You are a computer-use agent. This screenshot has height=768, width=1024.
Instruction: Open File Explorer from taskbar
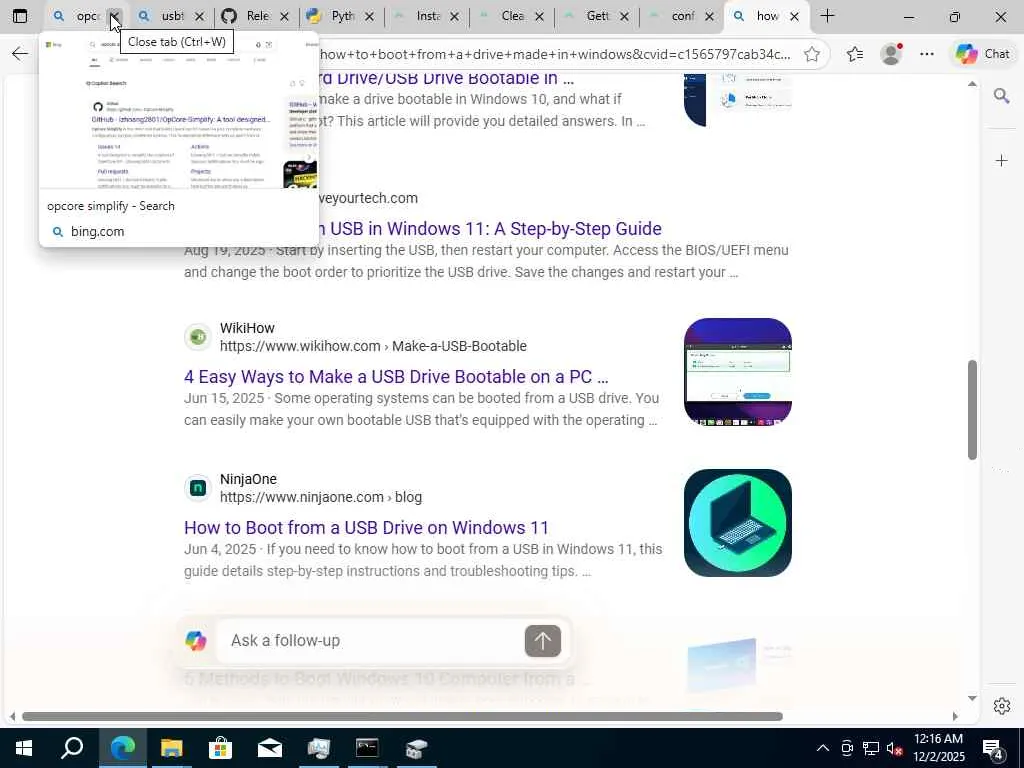tap(172, 748)
